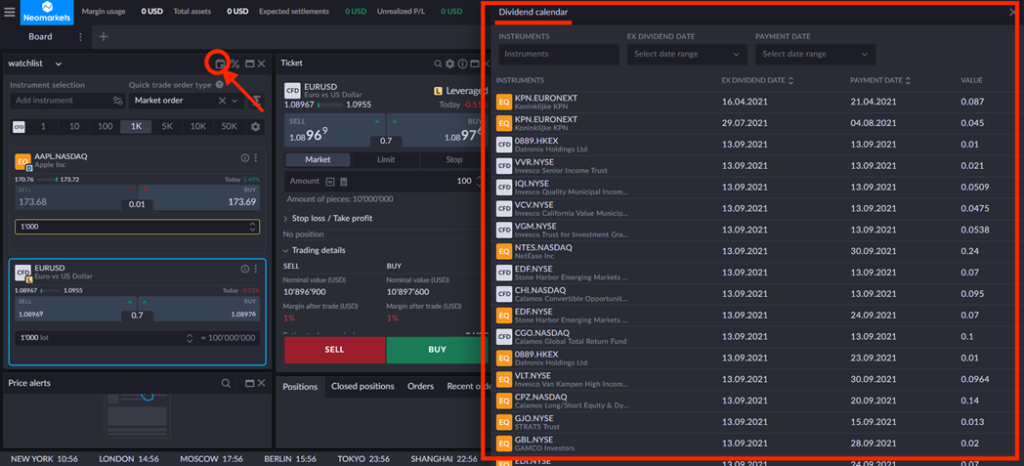Viewport: 1024px width, 466px height.
Task: Click the search icon in Price alerts panel
Action: tap(226, 383)
